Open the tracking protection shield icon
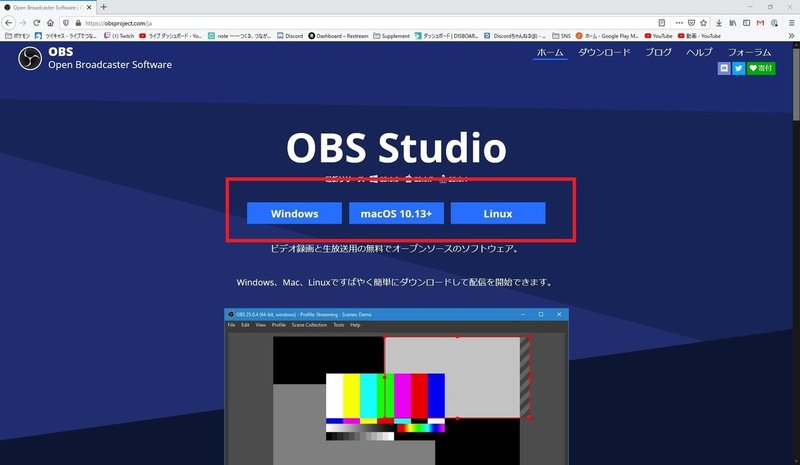The width and height of the screenshot is (800, 465). [x=66, y=23]
